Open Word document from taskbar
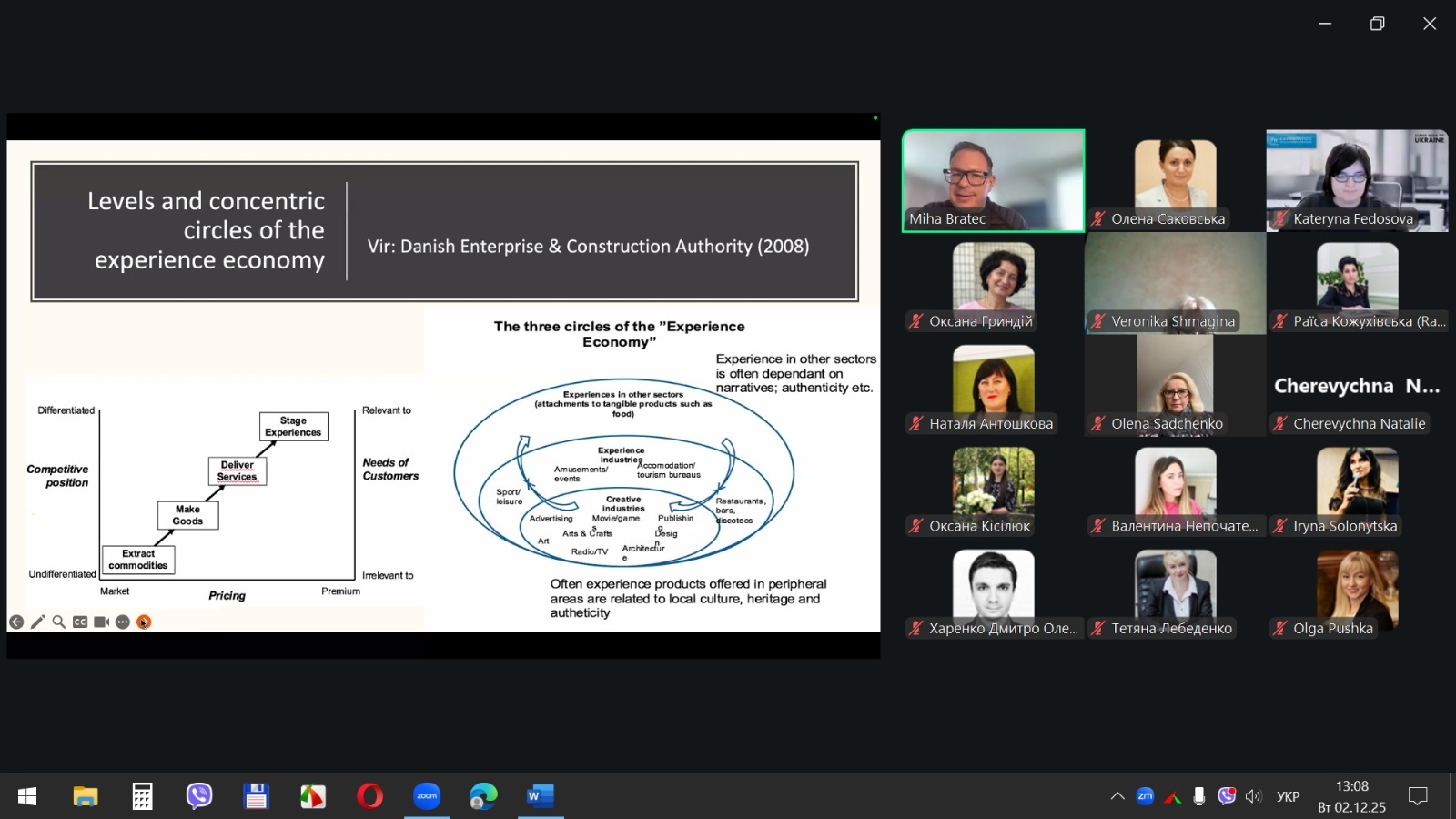The image size is (1456, 819). pyautogui.click(x=540, y=796)
